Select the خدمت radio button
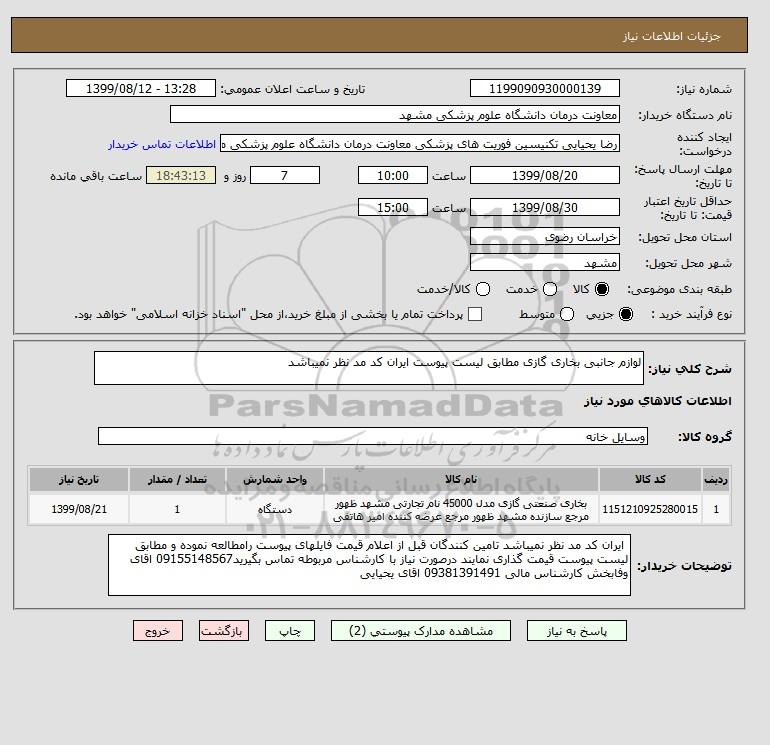Image resolution: width=770 pixels, height=745 pixels. [x=550, y=289]
